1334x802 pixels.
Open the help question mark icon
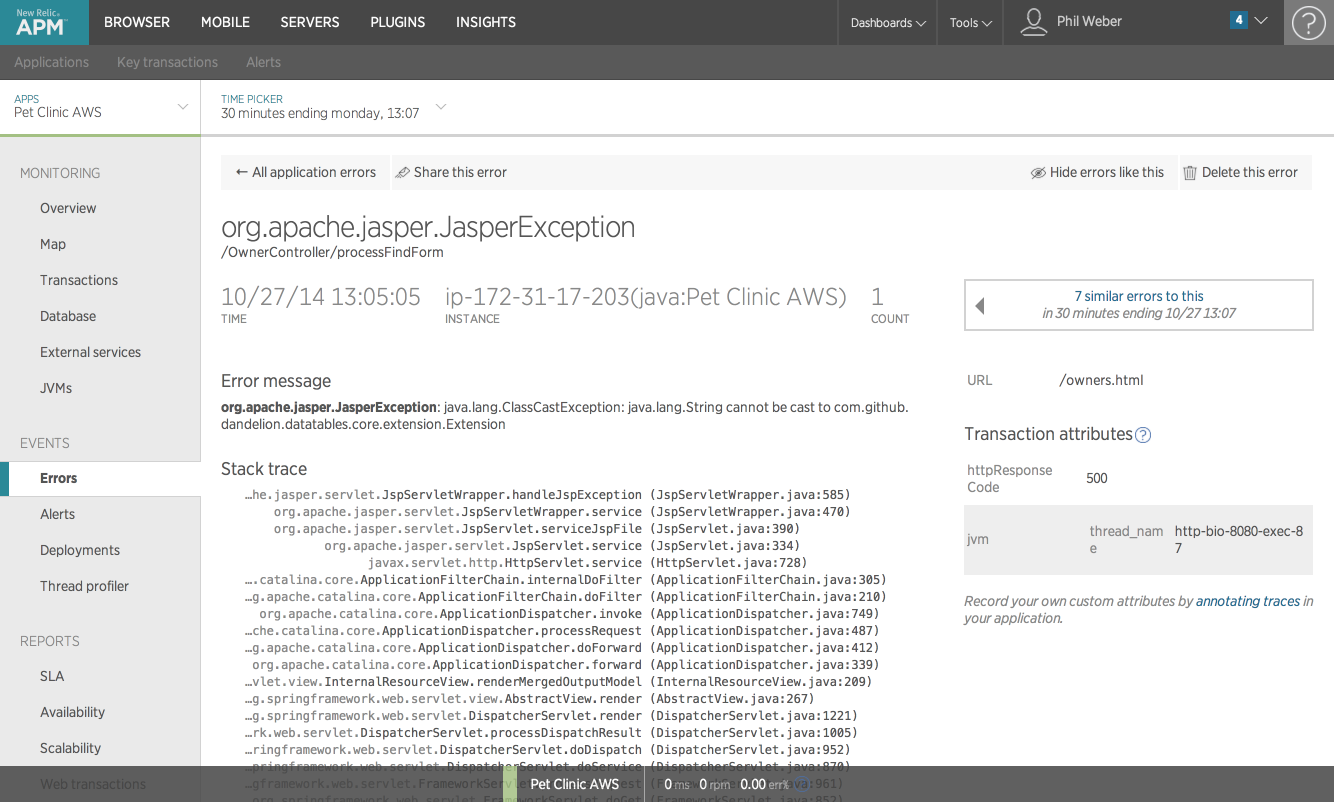1309,22
